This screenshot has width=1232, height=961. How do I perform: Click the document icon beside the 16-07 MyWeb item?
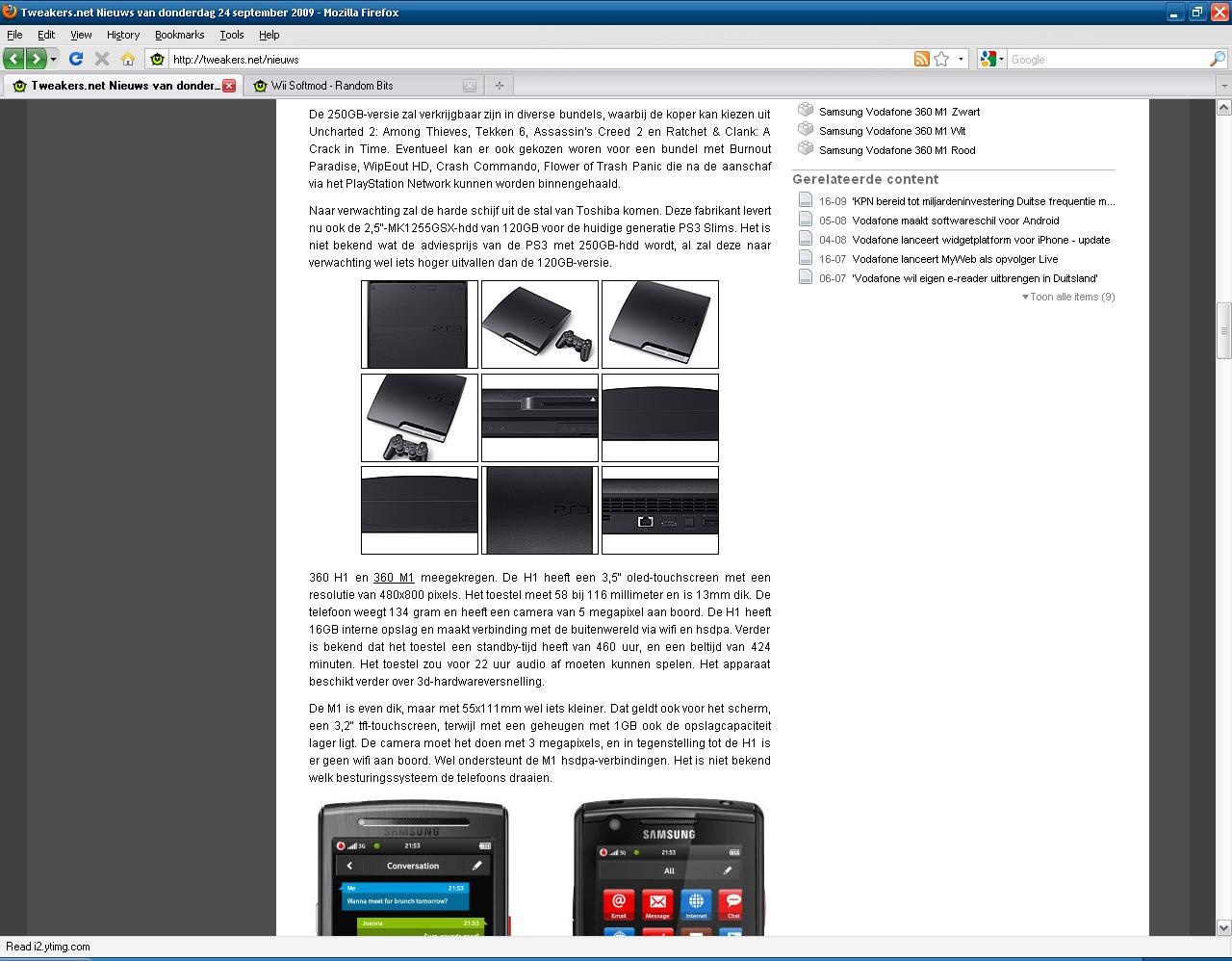coord(806,258)
